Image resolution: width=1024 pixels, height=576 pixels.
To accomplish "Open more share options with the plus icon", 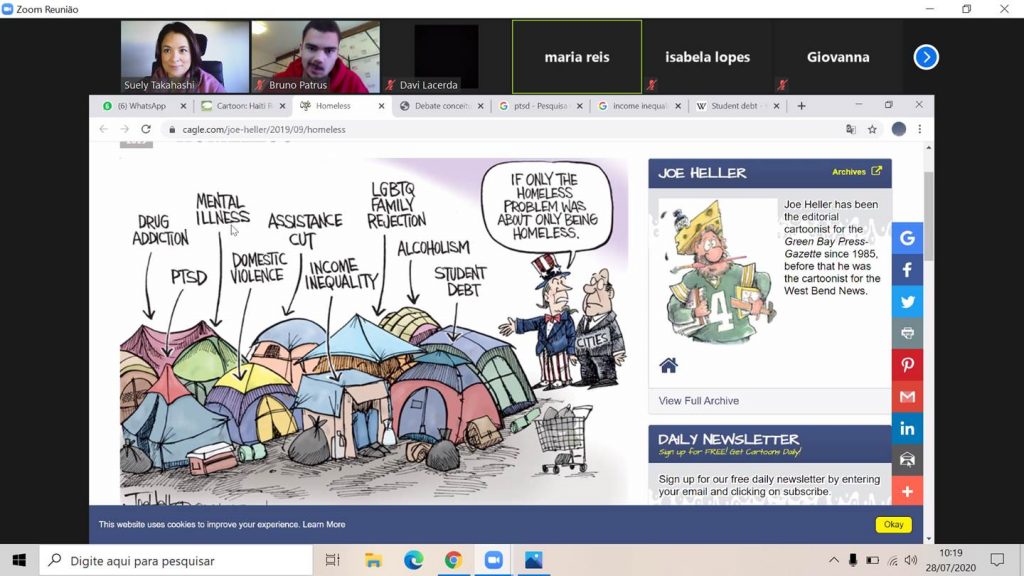I will pos(907,491).
